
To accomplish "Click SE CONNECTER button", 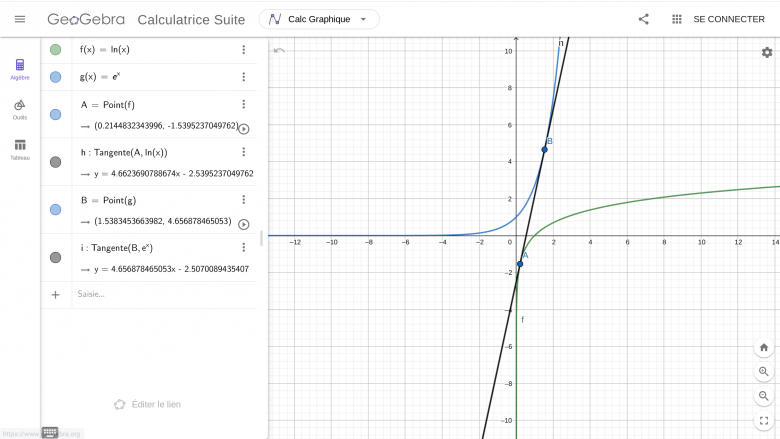I will coord(728,19).
